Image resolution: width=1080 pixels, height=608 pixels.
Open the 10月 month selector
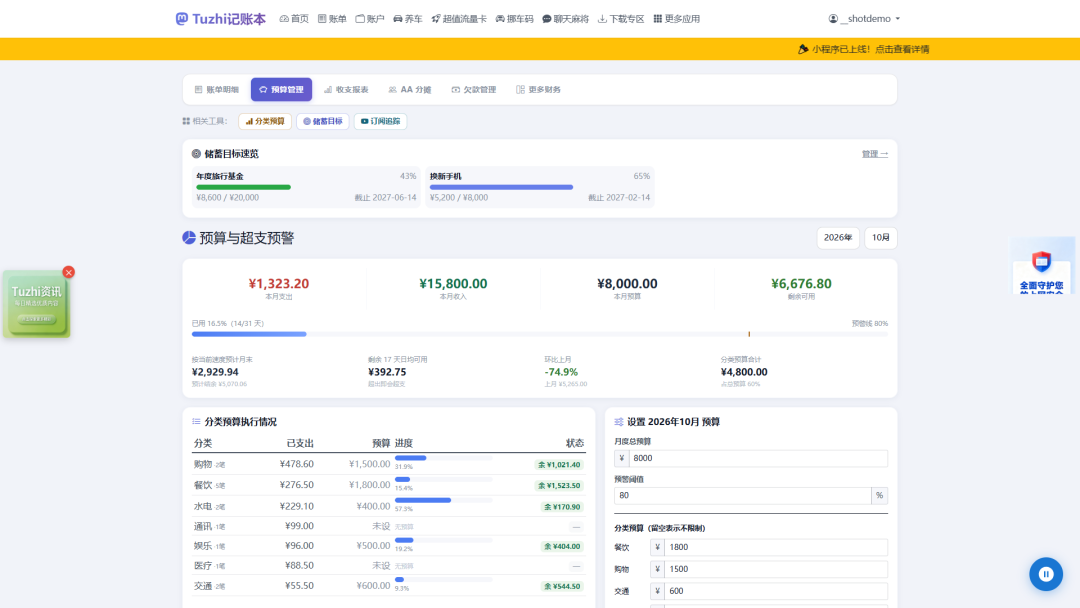[x=881, y=238]
